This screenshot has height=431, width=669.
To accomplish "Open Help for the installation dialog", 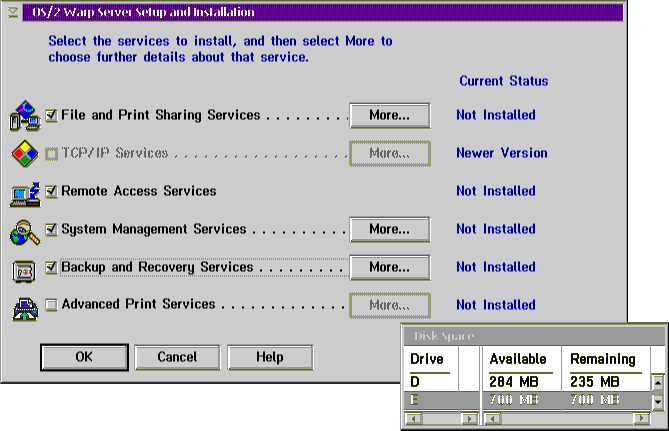I will click(270, 357).
